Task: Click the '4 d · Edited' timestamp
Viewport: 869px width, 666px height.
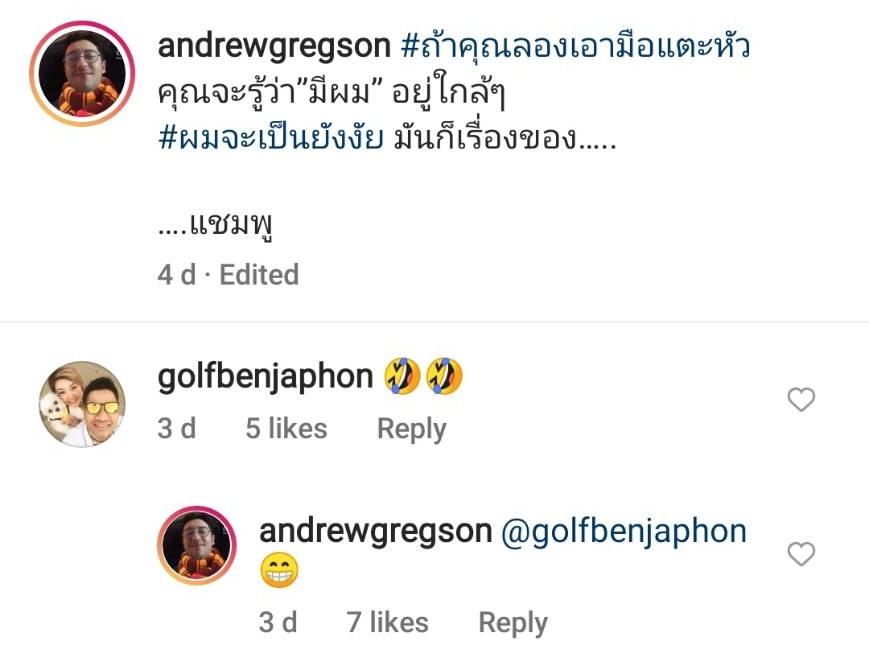Action: coord(228,274)
